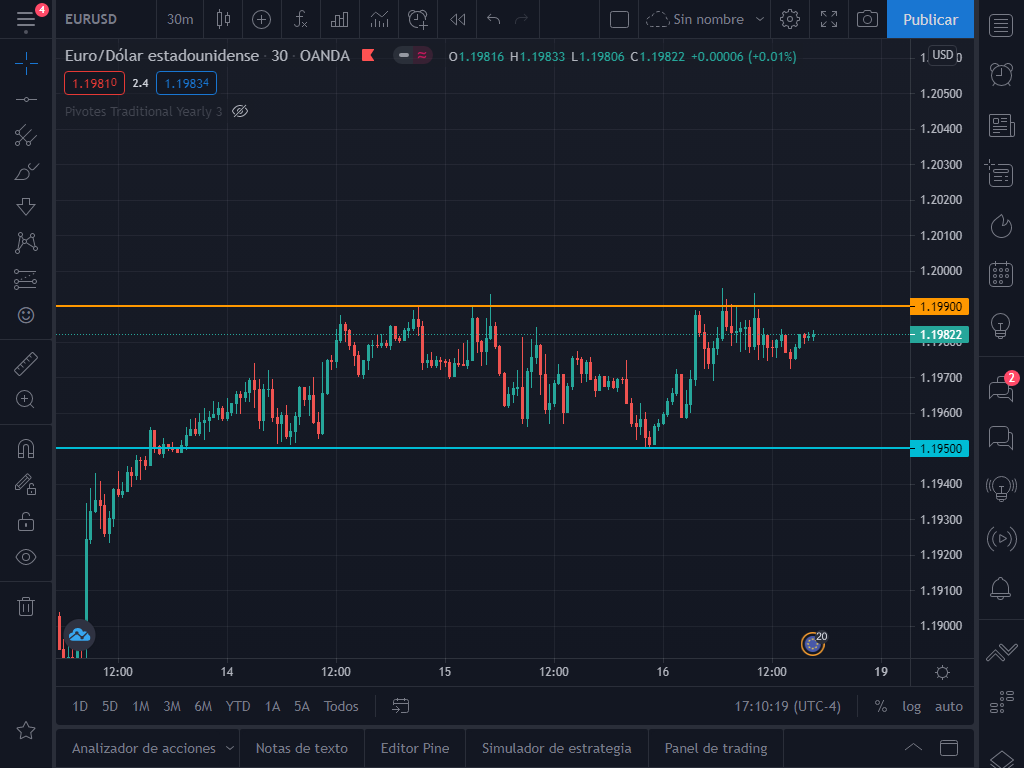Viewport: 1024px width, 768px height.
Task: Select the 6M time range
Action: tap(203, 706)
